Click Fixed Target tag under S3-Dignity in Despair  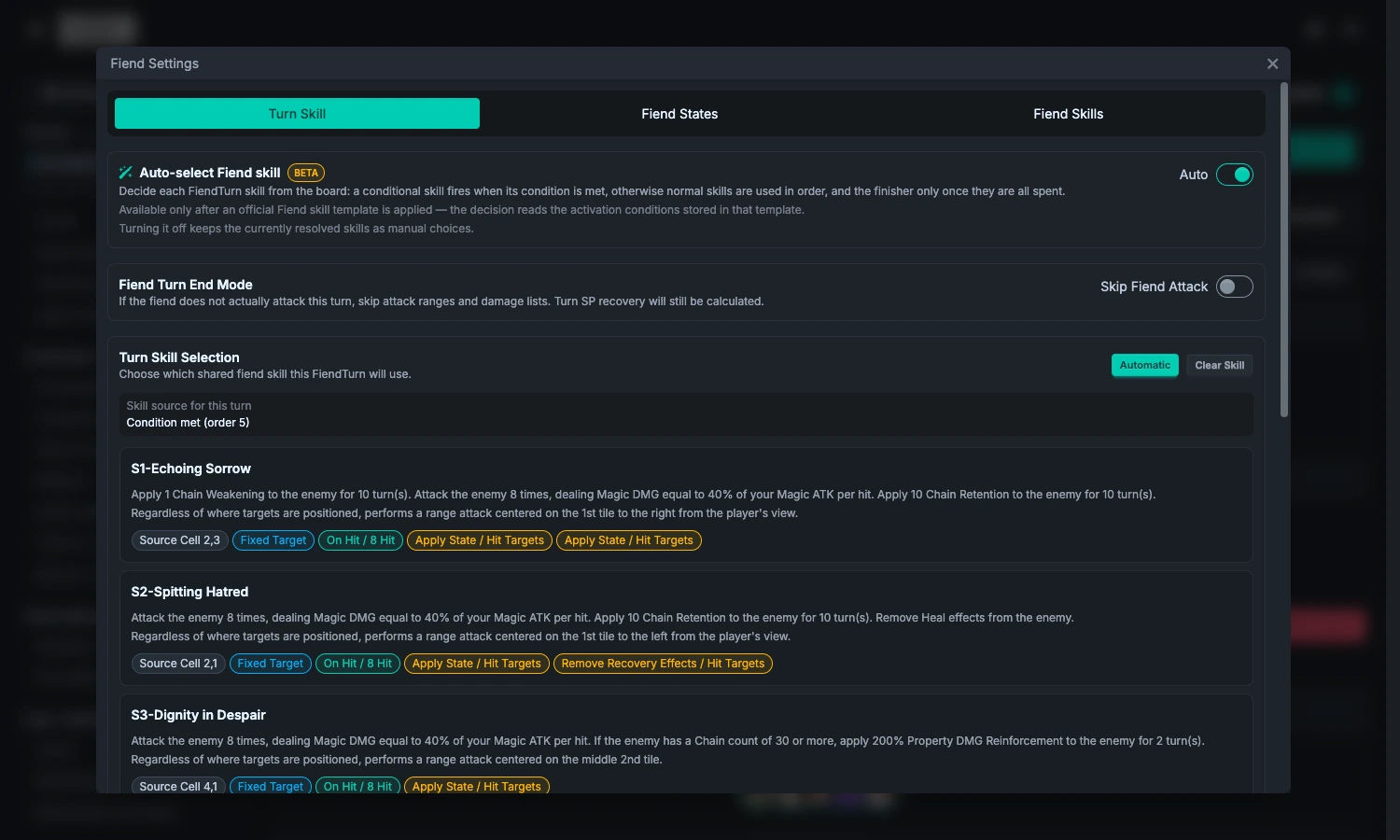[270, 786]
